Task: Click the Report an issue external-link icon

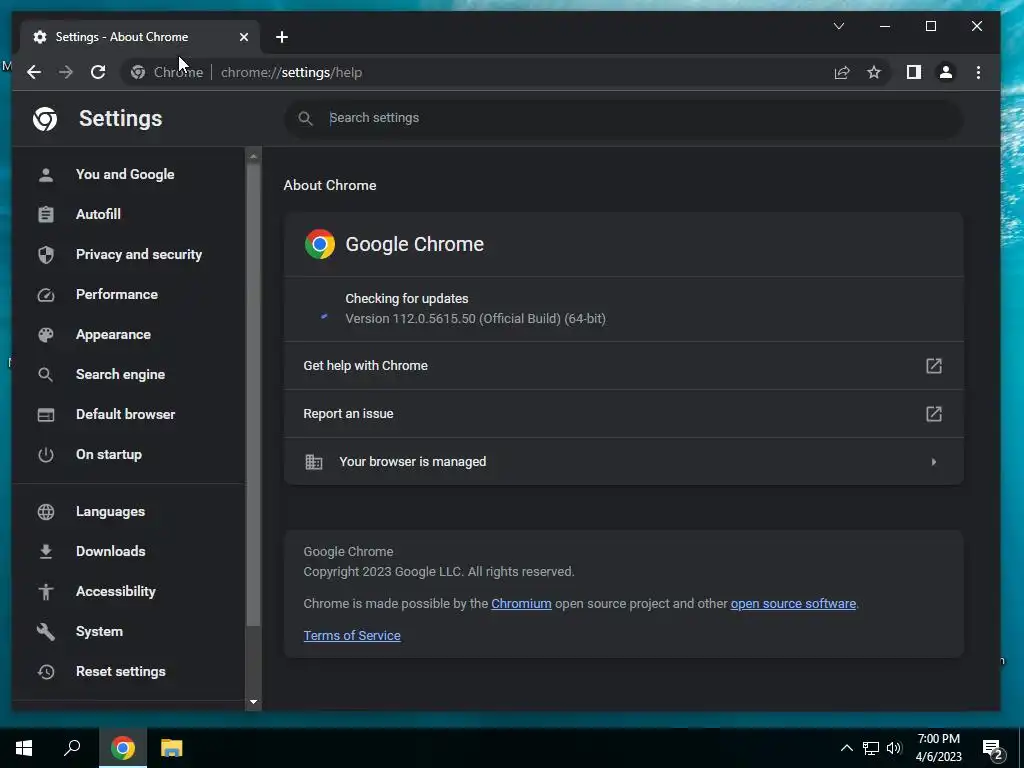Action: 934,413
